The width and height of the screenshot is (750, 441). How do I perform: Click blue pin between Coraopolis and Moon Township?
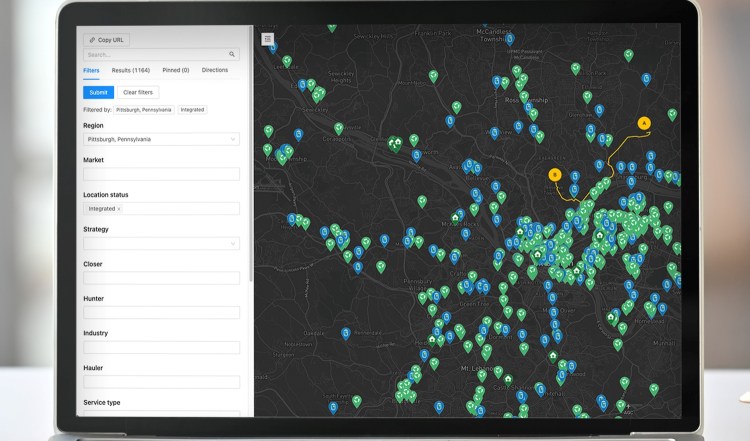point(298,135)
